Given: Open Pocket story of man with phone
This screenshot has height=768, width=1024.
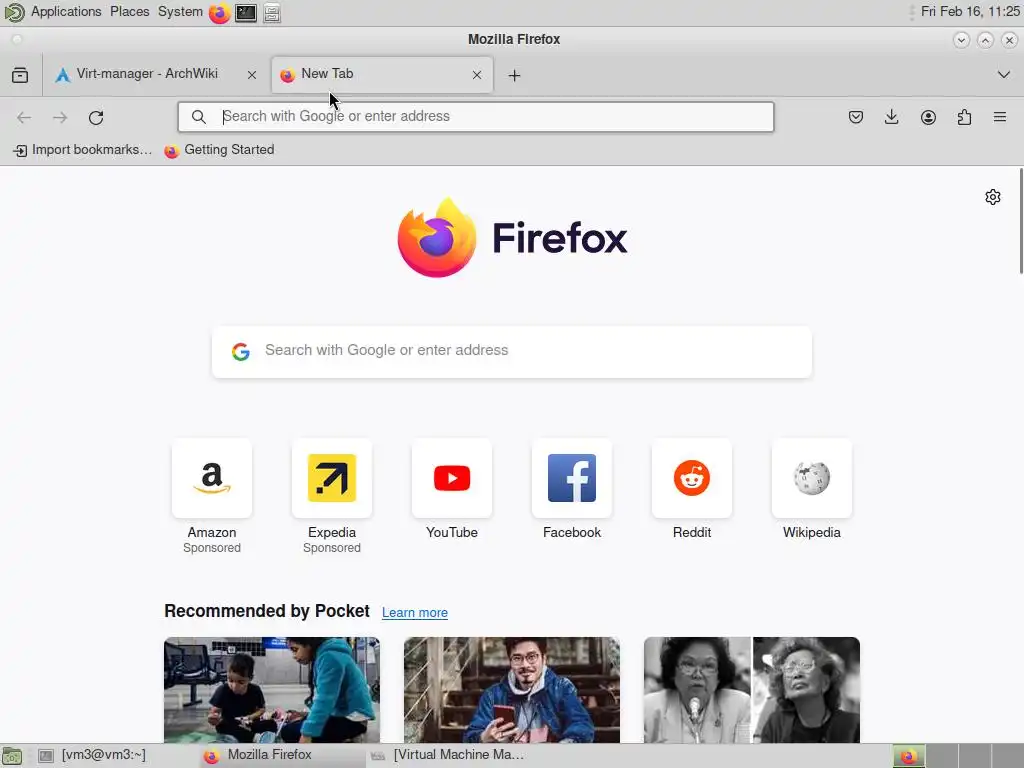Looking at the screenshot, I should pos(512,690).
